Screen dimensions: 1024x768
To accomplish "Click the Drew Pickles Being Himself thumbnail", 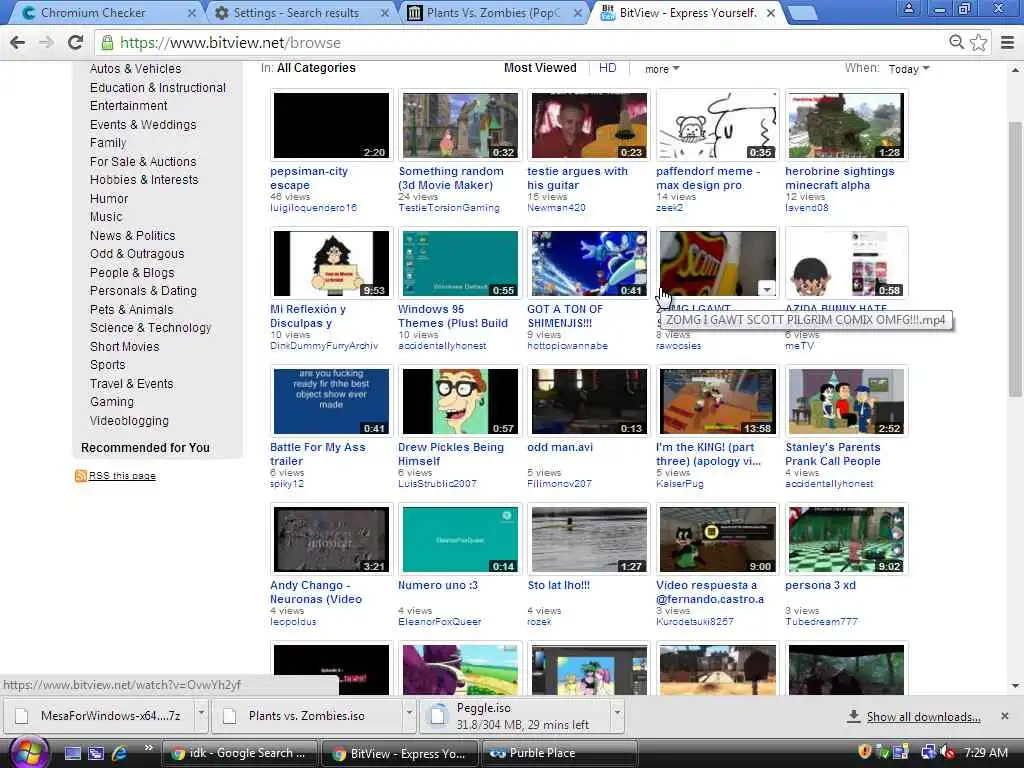I will click(x=460, y=401).
